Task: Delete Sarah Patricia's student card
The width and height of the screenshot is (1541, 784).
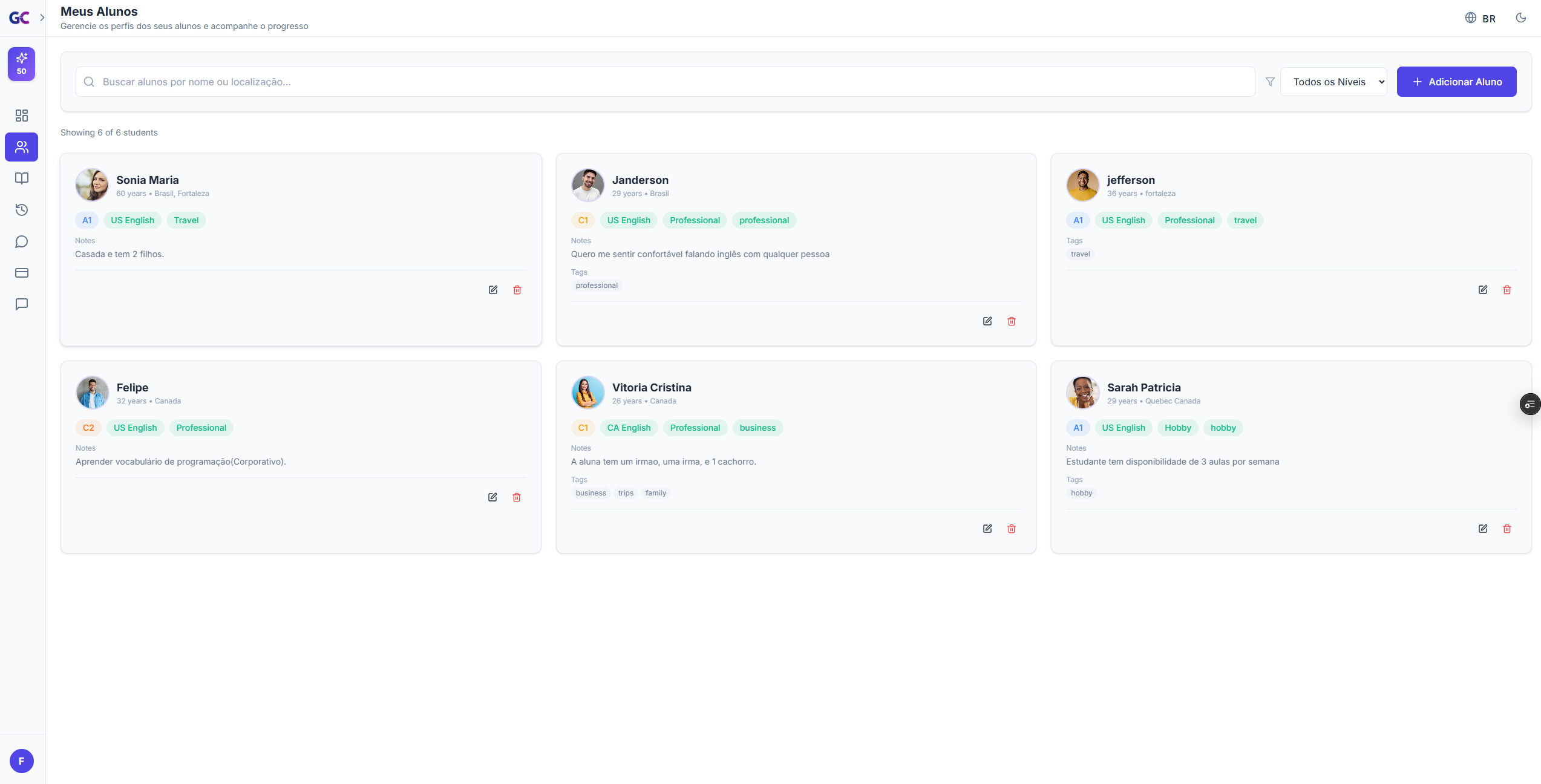Action: pos(1507,529)
